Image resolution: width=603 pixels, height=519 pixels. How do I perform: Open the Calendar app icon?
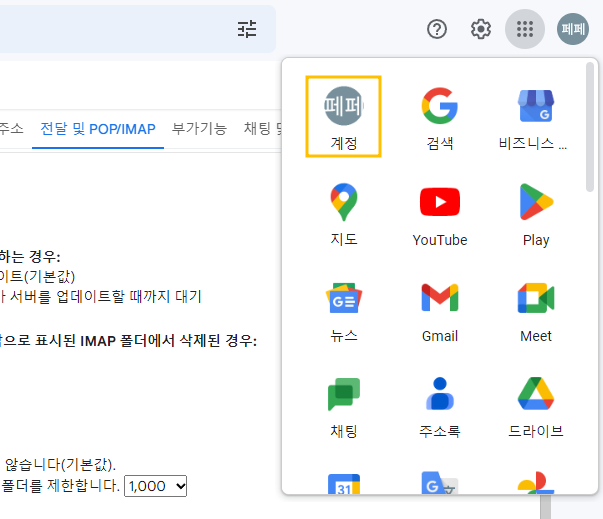coord(343,484)
